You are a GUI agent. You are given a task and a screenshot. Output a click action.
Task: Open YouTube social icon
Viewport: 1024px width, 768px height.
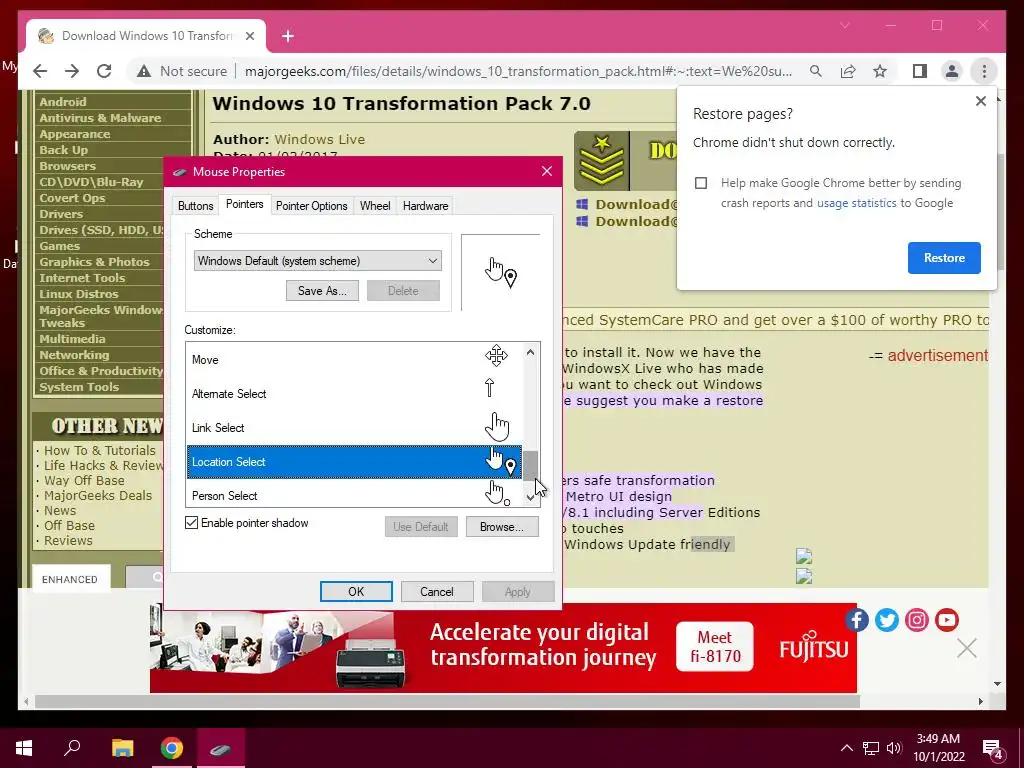[x=946, y=619]
